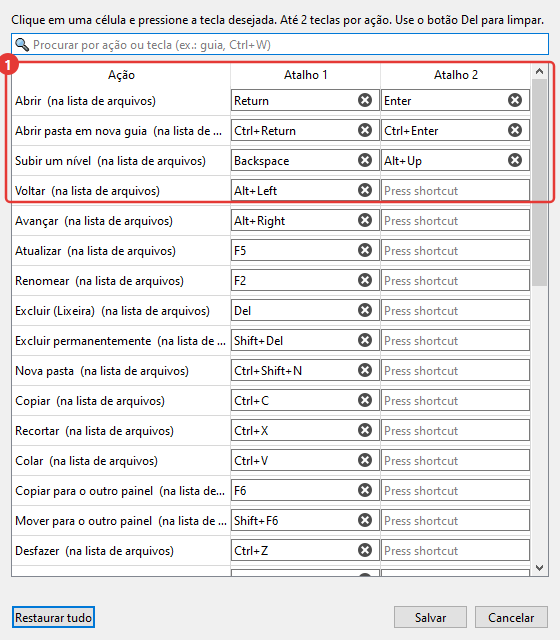Click the vertical scrollbar thumb
Screen dimensions: 560x640
(x=540, y=182)
